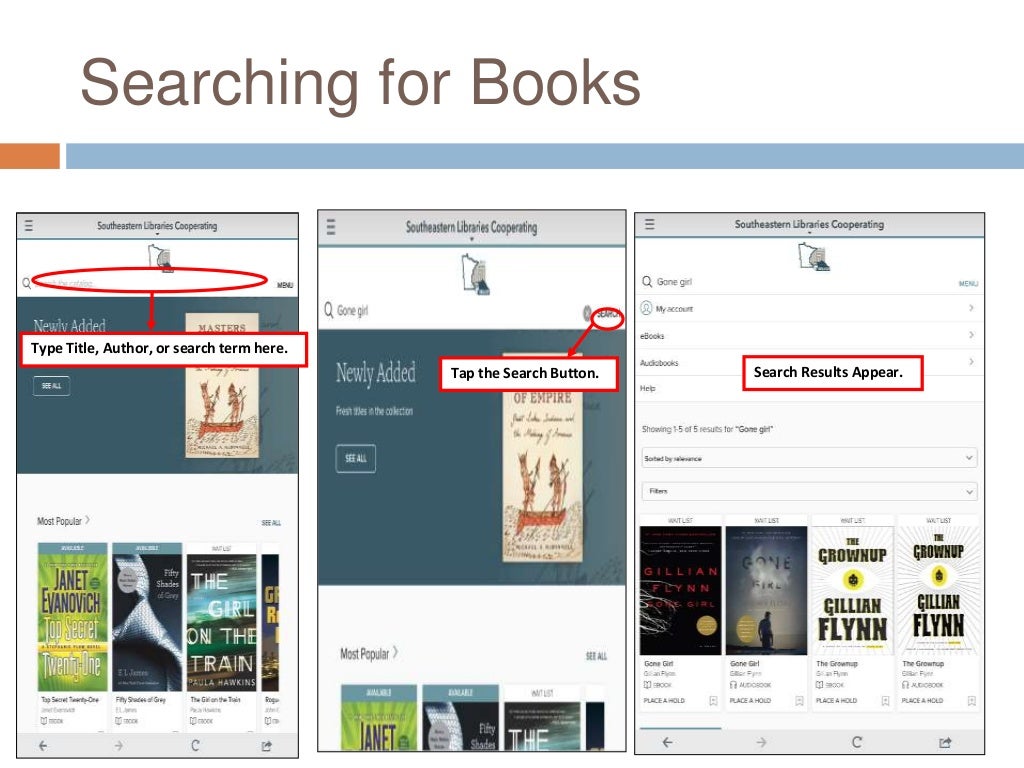Tap the Gone girl search field in results screen

click(803, 282)
